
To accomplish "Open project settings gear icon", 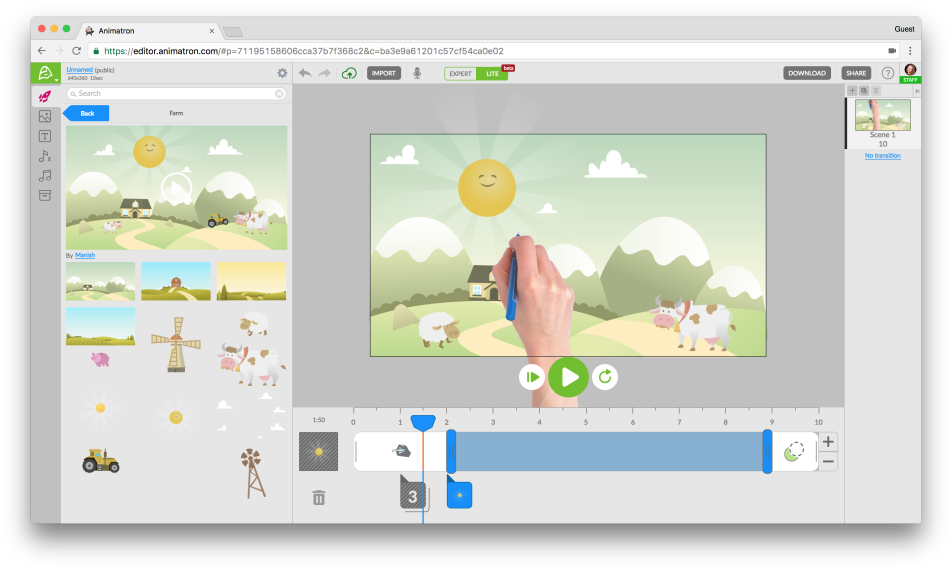I will [x=282, y=73].
